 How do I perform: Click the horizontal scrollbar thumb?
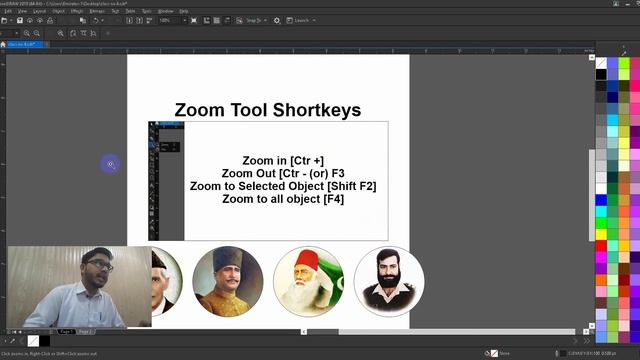457,332
